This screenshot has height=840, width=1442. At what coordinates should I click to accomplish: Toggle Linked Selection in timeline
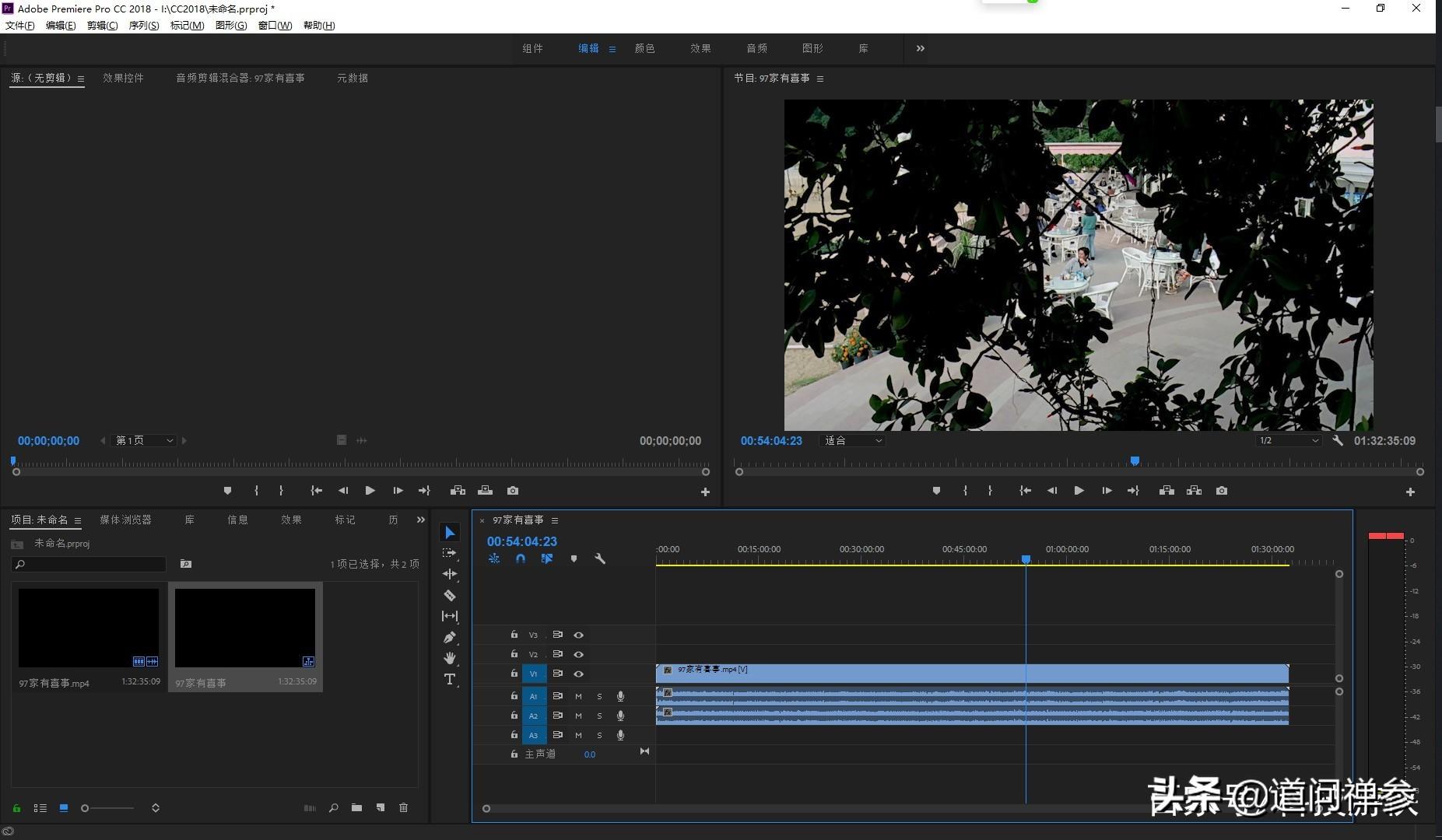[547, 558]
